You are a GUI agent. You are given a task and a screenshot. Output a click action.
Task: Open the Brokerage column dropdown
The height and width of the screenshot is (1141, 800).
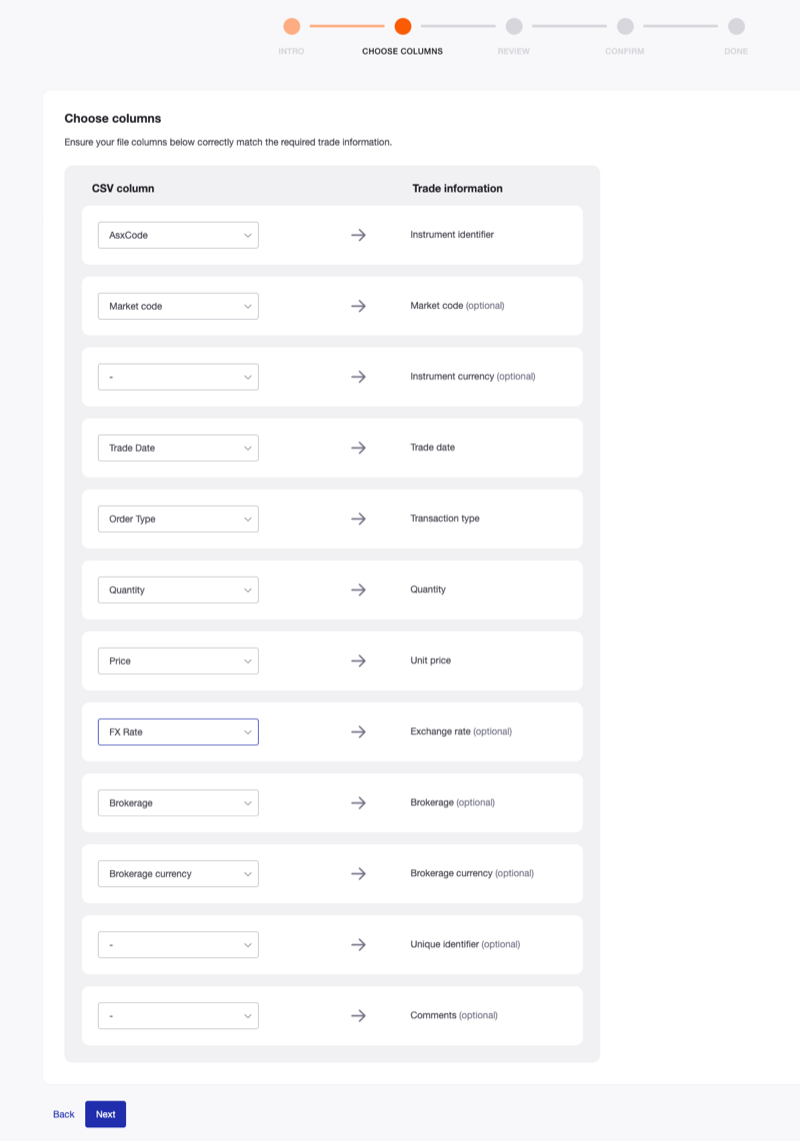click(178, 803)
